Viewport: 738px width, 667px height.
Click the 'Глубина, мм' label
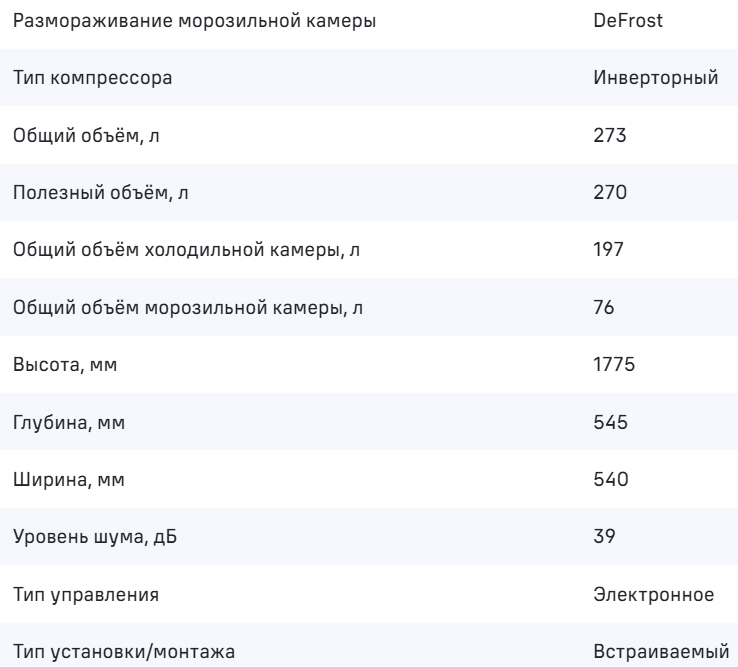click(70, 423)
